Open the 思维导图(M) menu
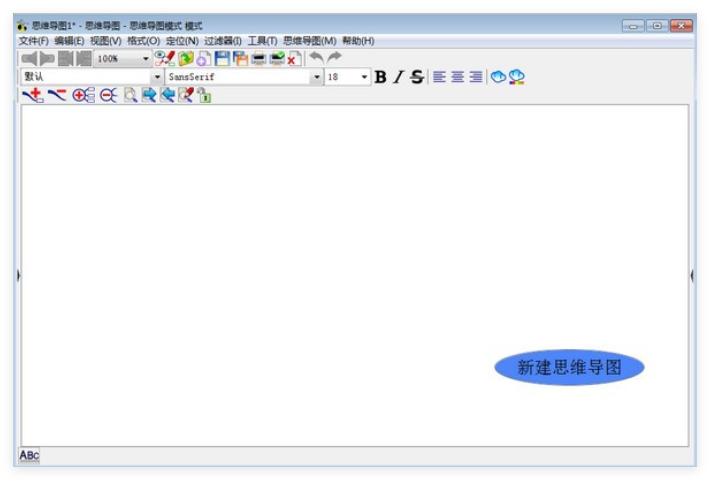This screenshot has width=710, height=480. tap(310, 41)
